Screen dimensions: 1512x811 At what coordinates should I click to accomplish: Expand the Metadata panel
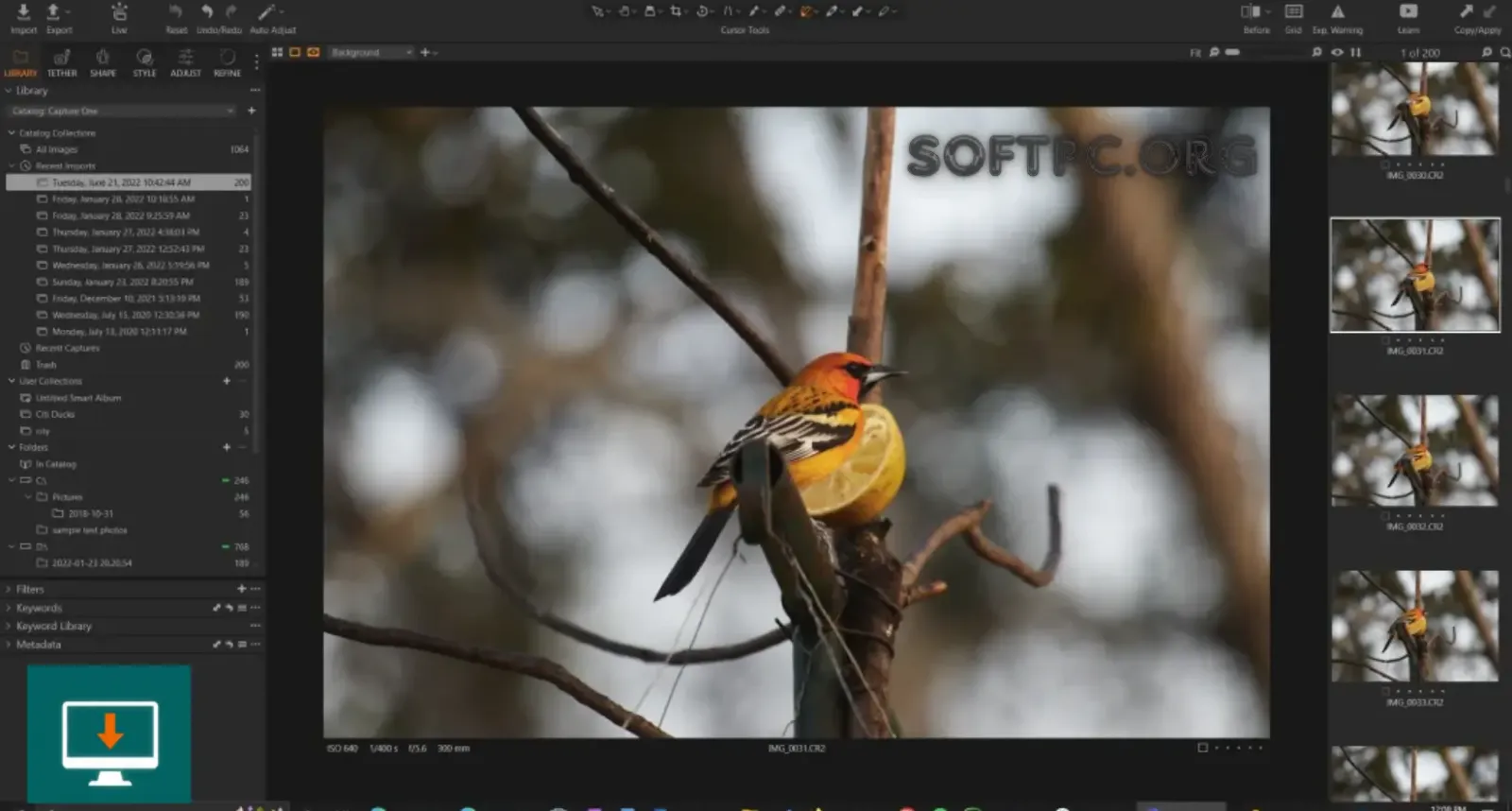(9, 645)
